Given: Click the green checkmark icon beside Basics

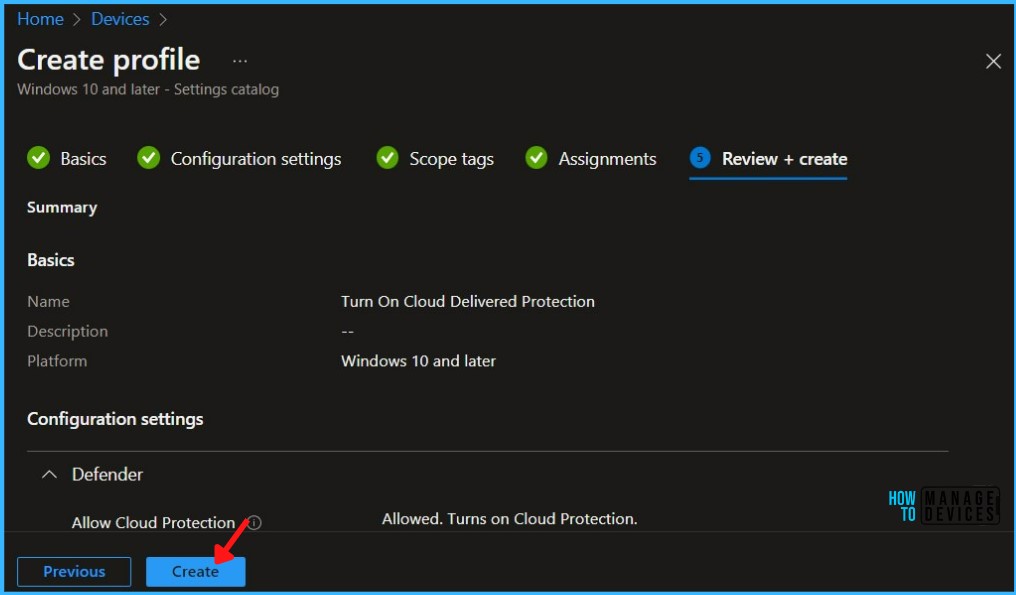Looking at the screenshot, I should pos(38,158).
